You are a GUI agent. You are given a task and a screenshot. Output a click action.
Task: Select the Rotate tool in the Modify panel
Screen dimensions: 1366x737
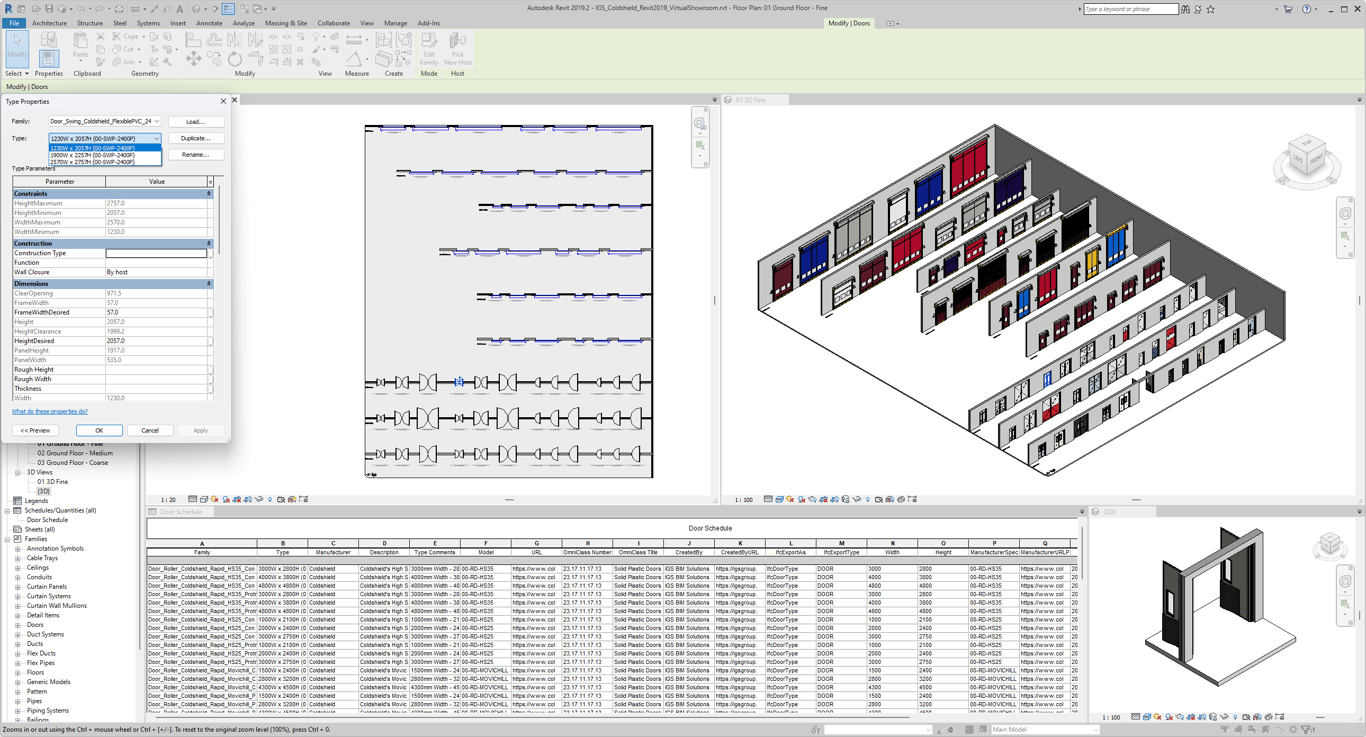(235, 60)
